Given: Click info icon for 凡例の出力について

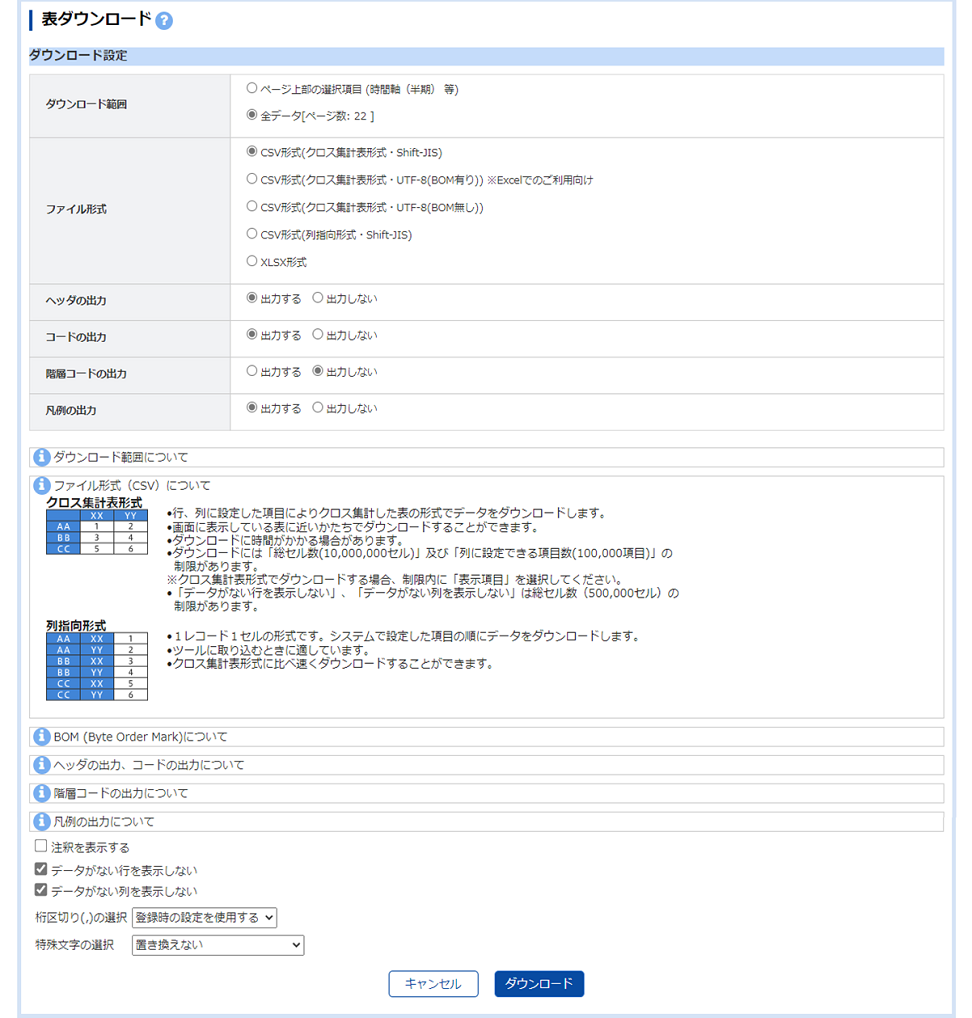Looking at the screenshot, I should pyautogui.click(x=42, y=821).
